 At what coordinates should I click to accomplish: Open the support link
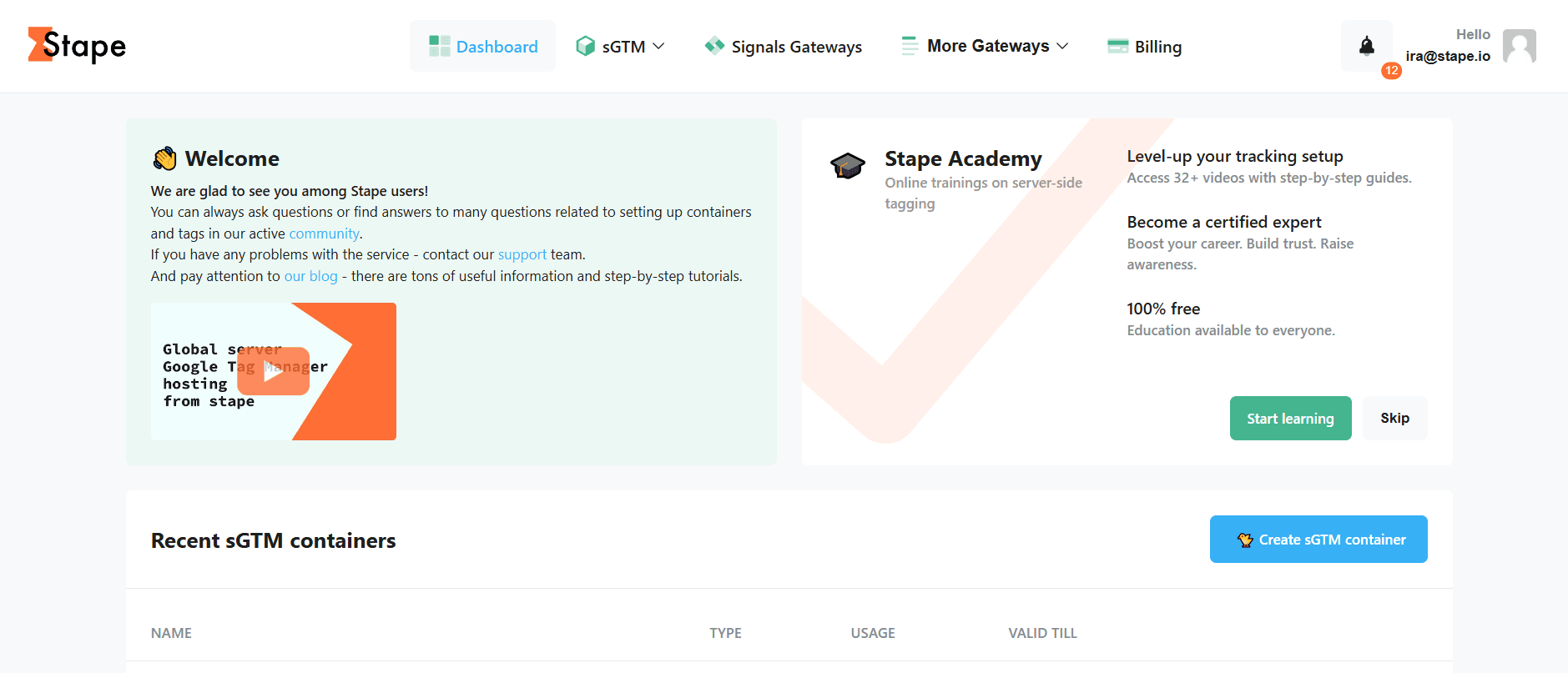522,254
